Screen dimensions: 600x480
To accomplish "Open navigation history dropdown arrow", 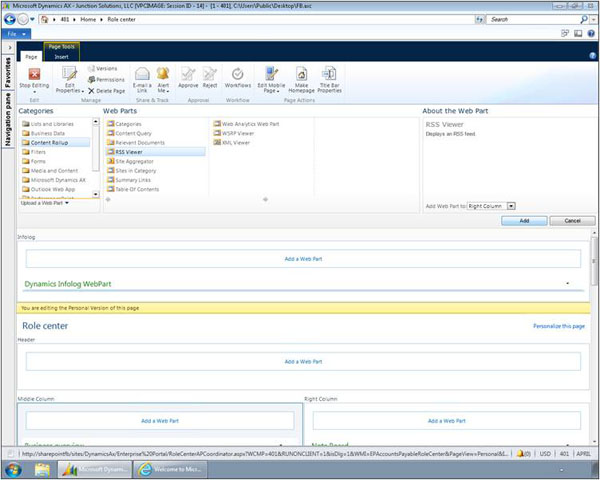I will click(32, 19).
